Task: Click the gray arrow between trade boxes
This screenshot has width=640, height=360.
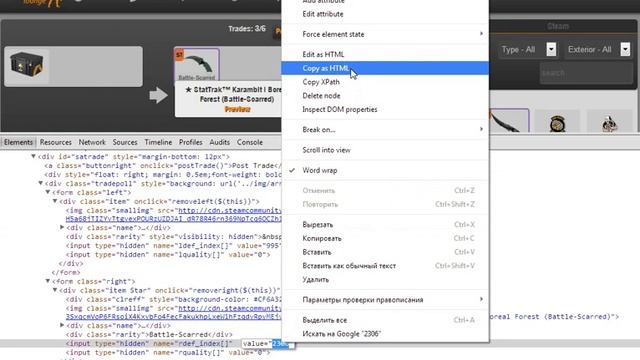Action: click(158, 96)
